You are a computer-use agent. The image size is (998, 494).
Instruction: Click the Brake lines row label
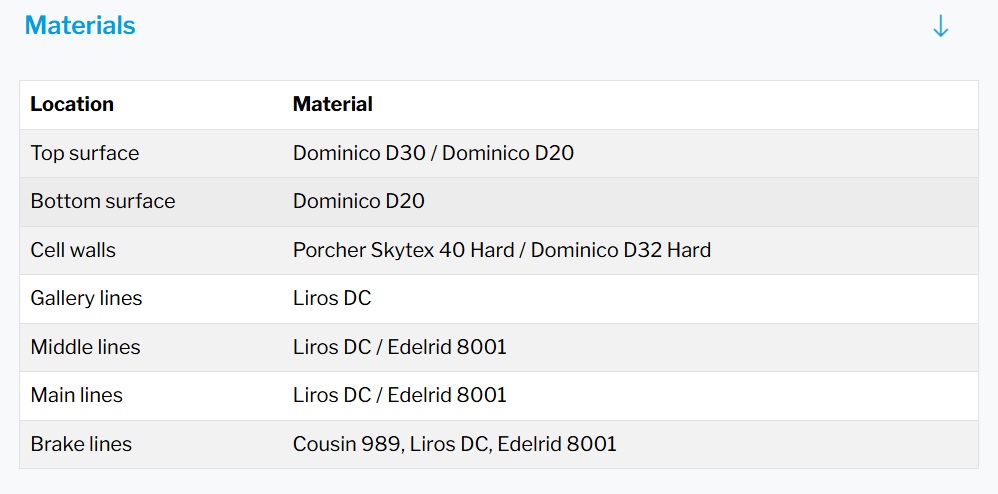click(x=81, y=443)
